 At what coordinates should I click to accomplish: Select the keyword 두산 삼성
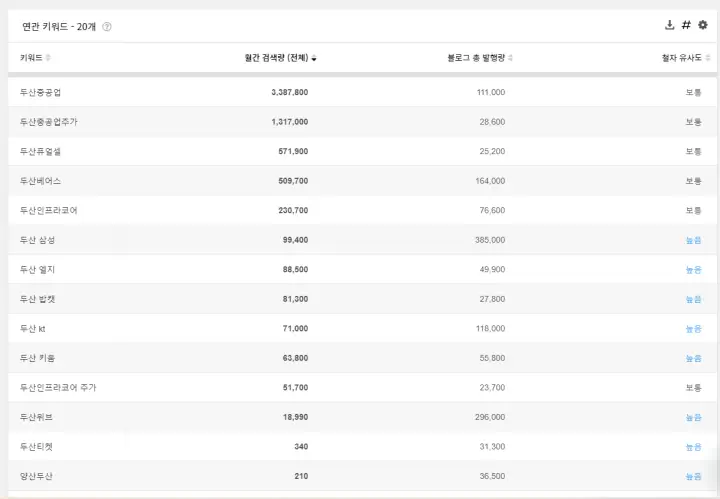[x=37, y=240]
